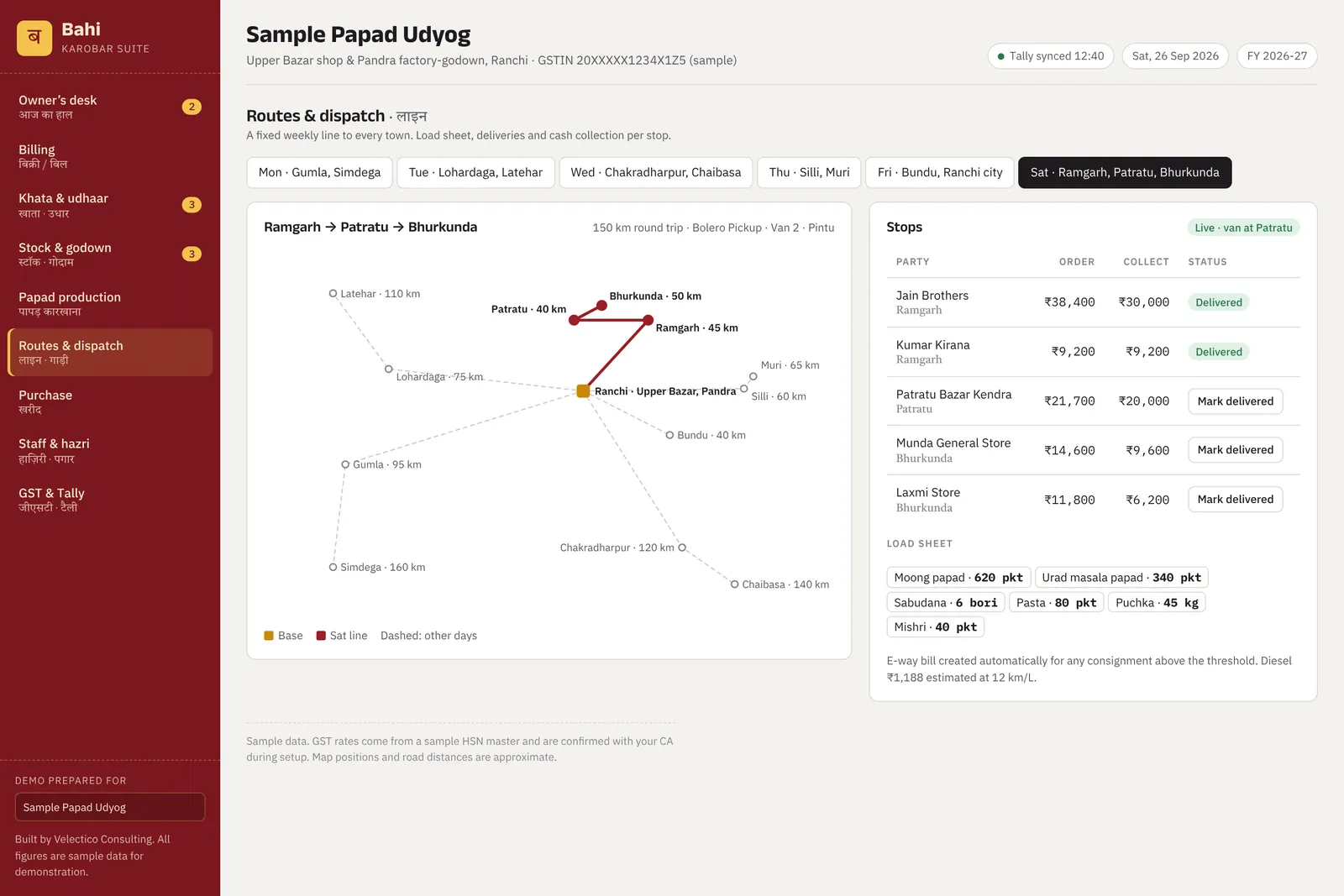
Task: Open GST & Tally section
Action: coord(110,500)
